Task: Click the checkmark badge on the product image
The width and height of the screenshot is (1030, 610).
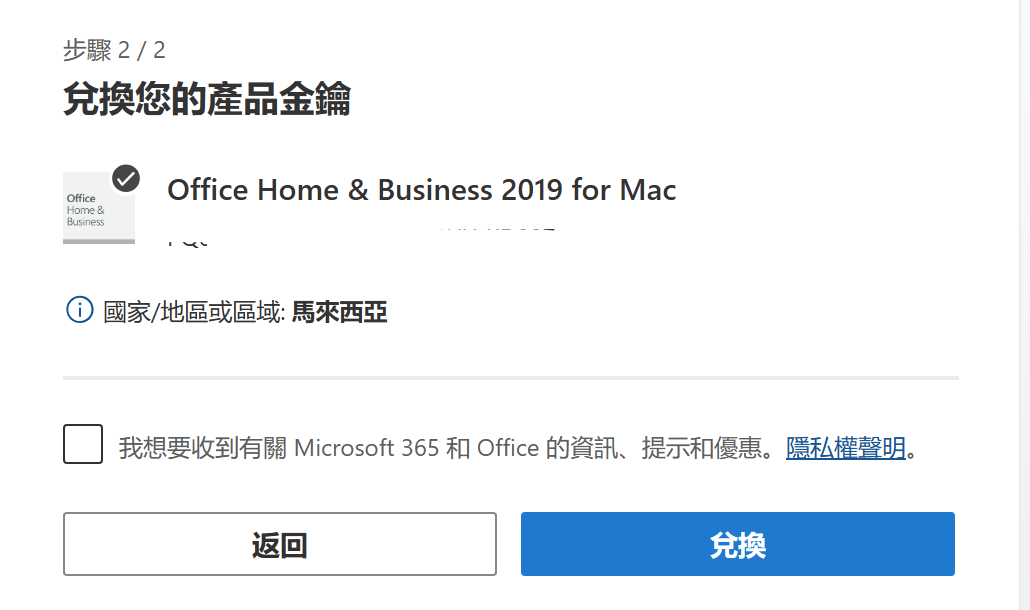Action: (126, 178)
